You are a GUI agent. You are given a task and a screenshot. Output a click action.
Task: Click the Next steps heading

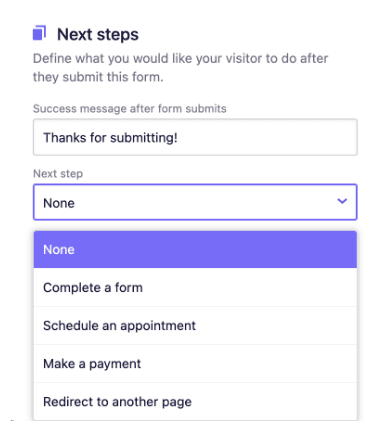click(x=98, y=34)
